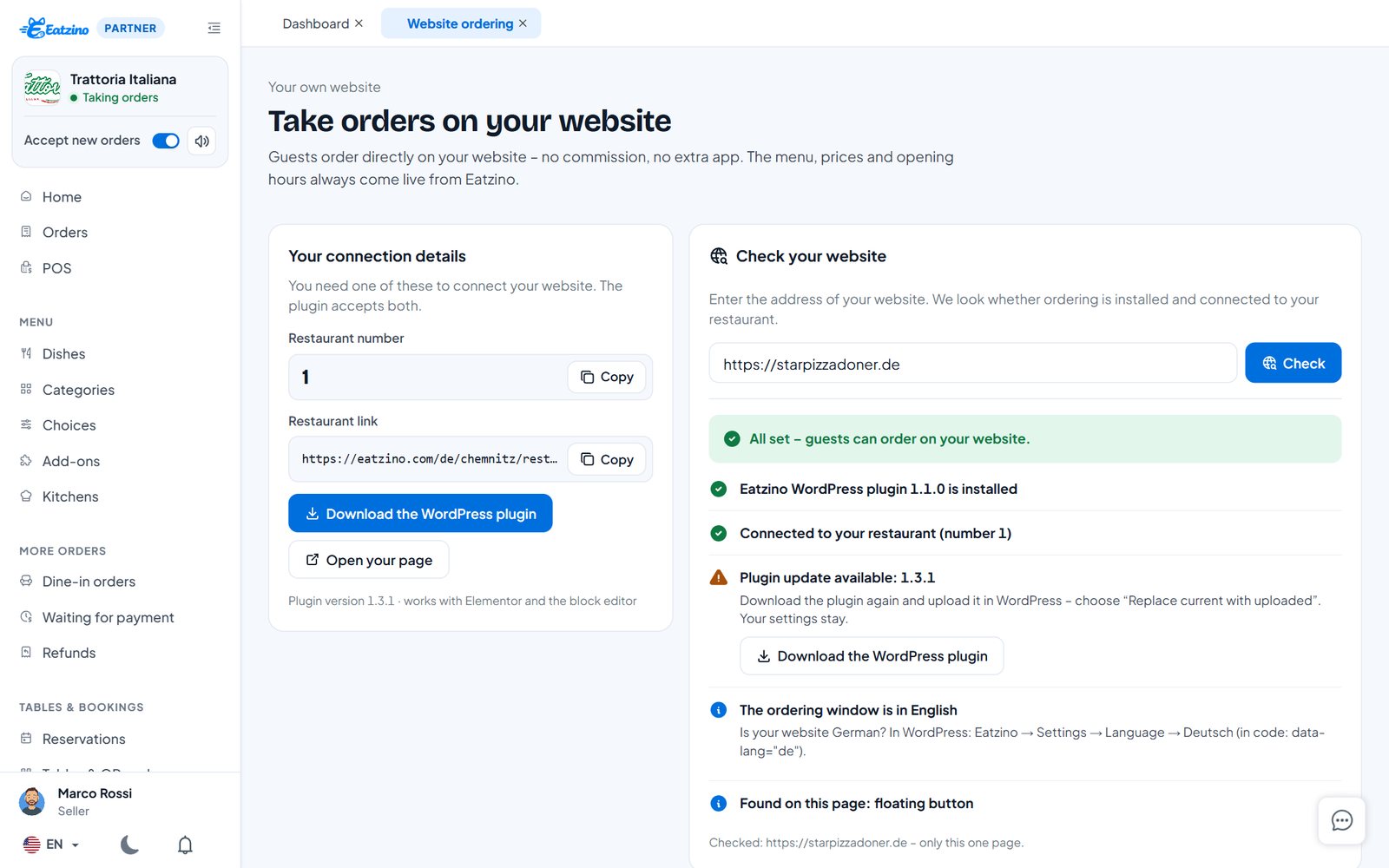Screen dimensions: 1389x868
Task: Download plugin under the update notice
Action: pos(872,656)
